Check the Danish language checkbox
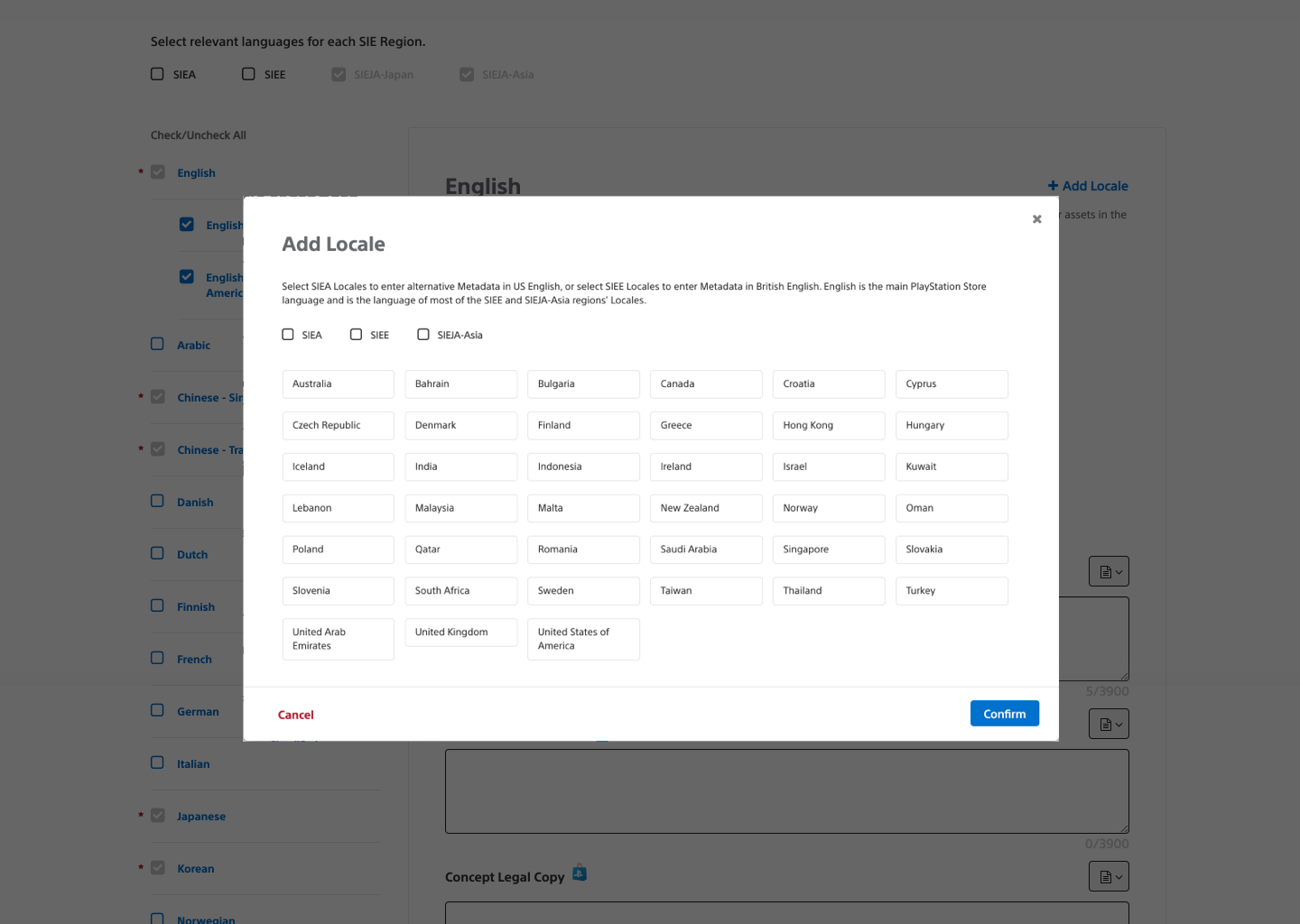This screenshot has height=924, width=1300. [x=157, y=501]
